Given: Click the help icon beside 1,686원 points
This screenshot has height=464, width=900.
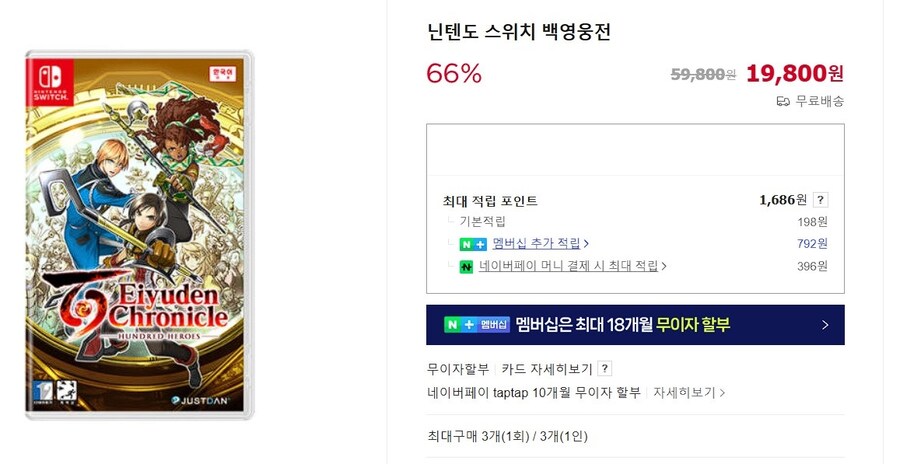Looking at the screenshot, I should click(x=820, y=200).
